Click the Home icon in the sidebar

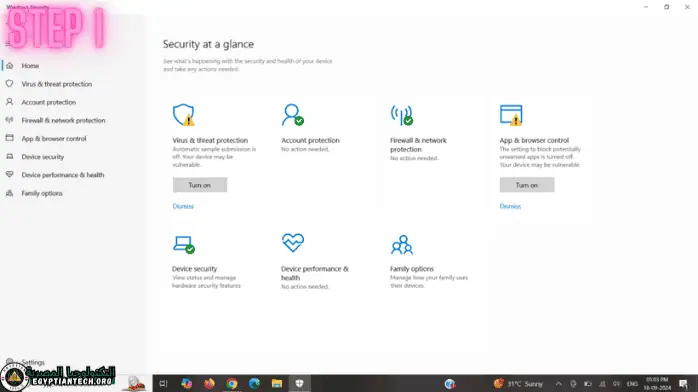(x=9, y=66)
